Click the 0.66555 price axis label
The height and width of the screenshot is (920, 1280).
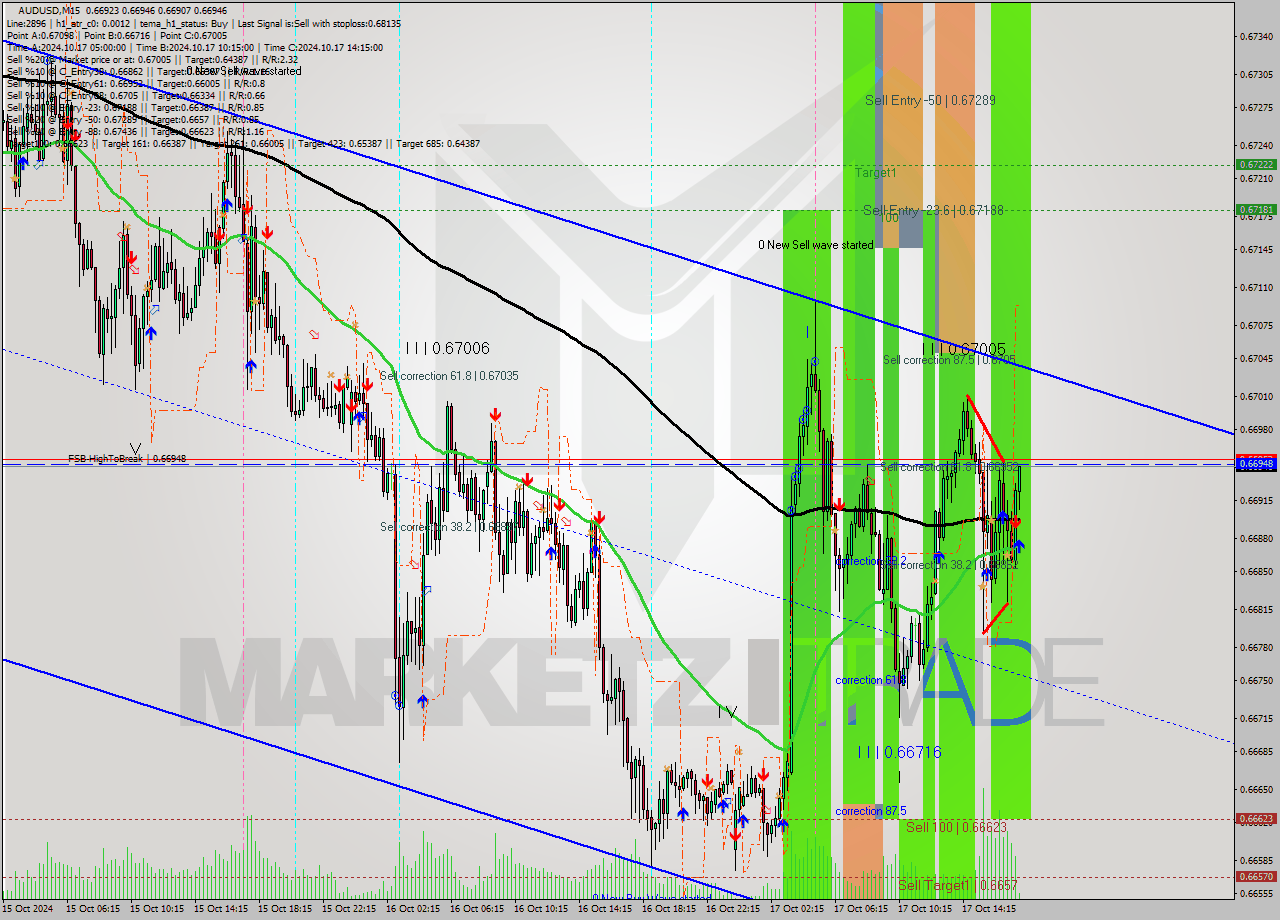1256,893
